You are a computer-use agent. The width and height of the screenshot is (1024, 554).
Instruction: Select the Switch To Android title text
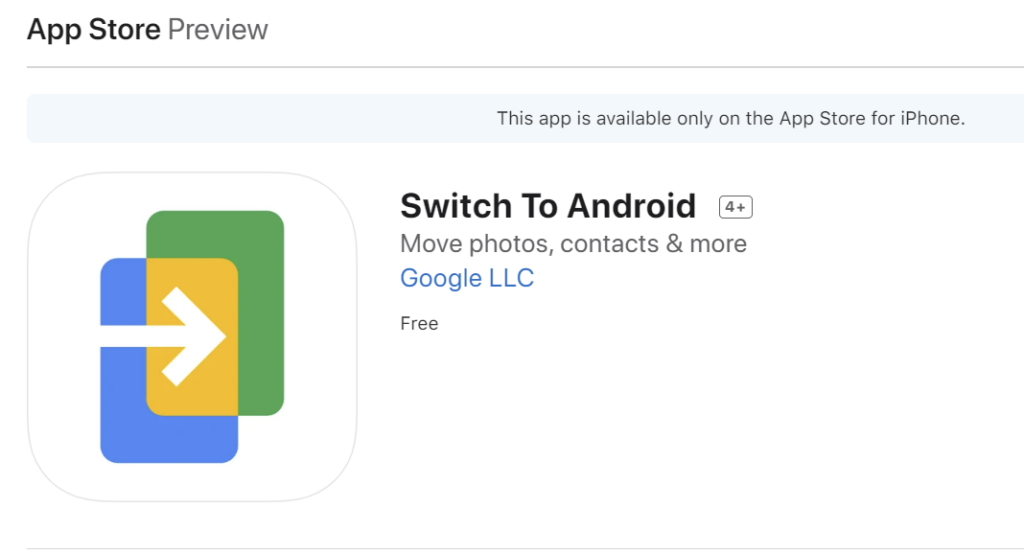pos(548,206)
